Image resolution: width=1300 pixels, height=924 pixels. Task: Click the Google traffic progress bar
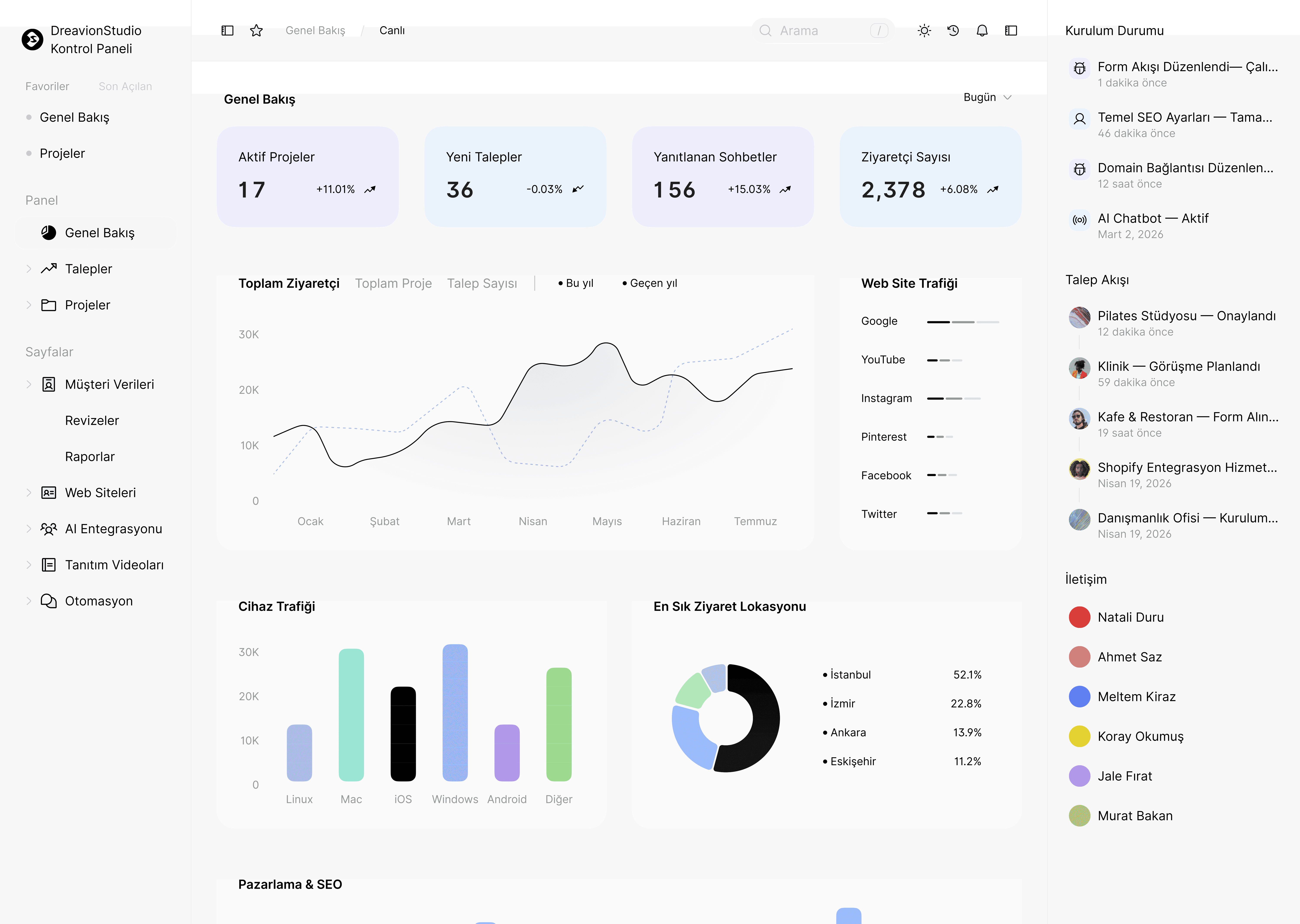click(x=963, y=322)
